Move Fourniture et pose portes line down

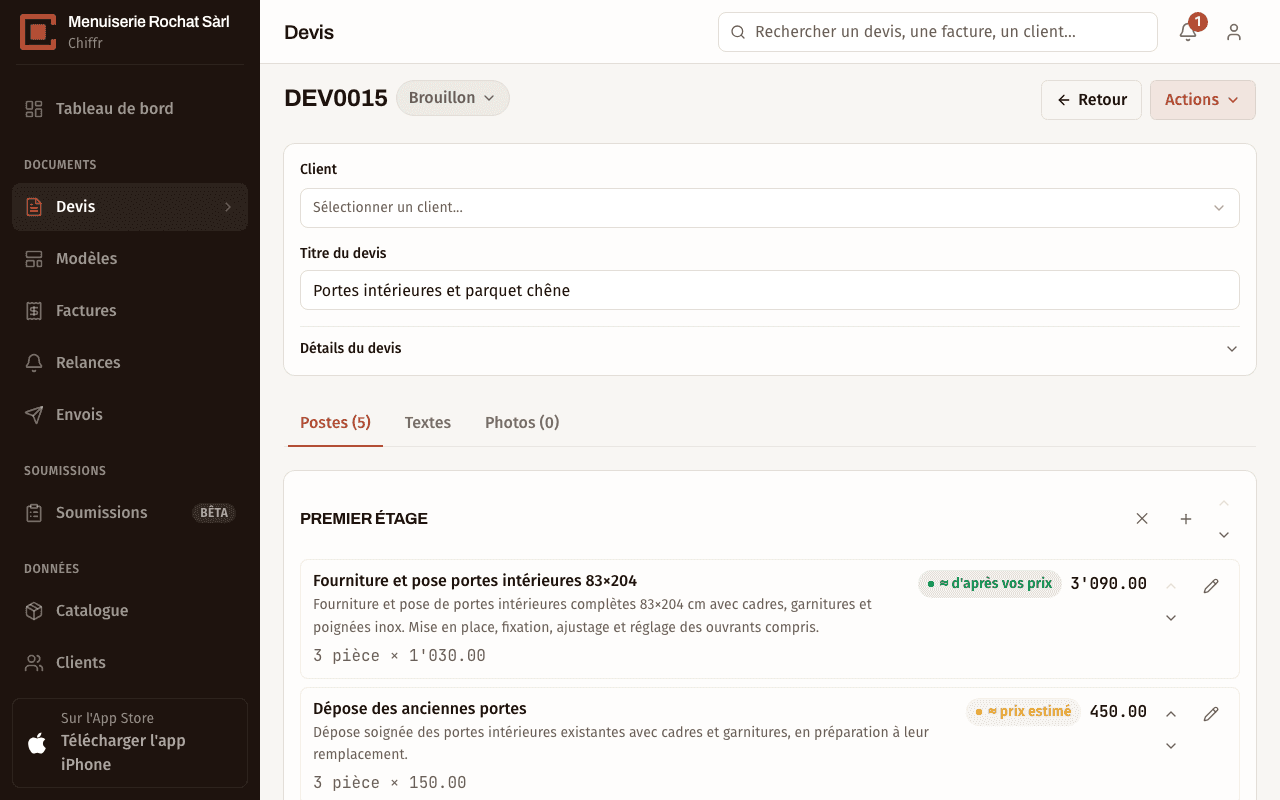(x=1171, y=618)
